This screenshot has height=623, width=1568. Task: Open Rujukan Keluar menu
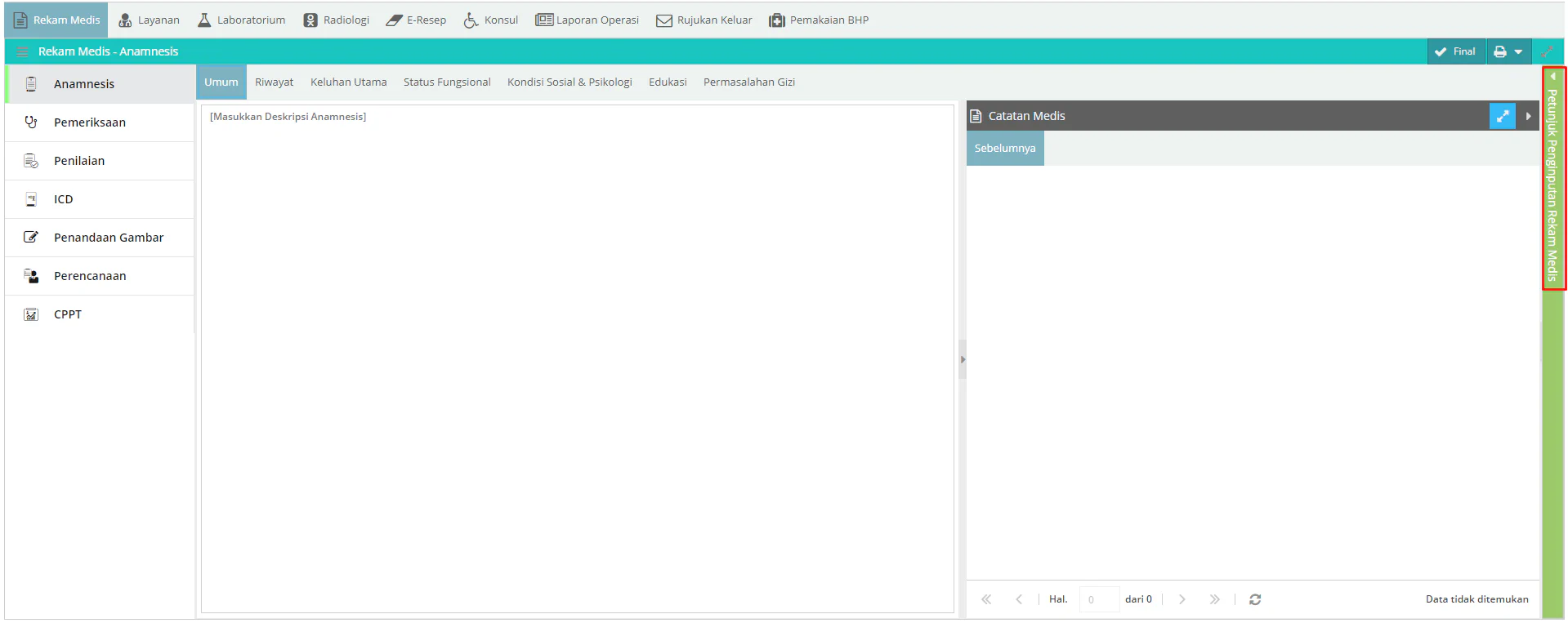coord(704,20)
